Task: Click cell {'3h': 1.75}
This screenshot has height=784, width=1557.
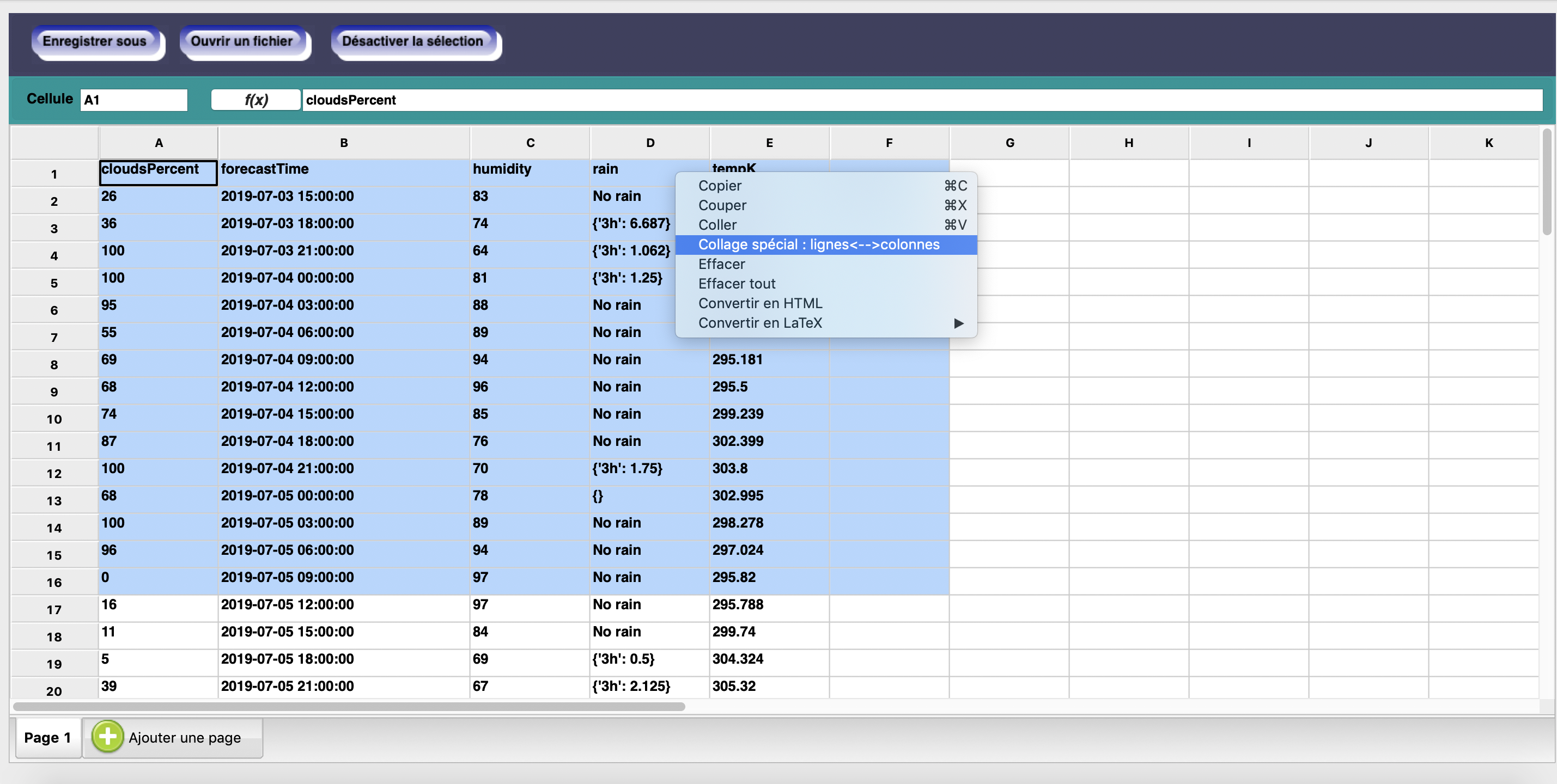Action: (650, 471)
